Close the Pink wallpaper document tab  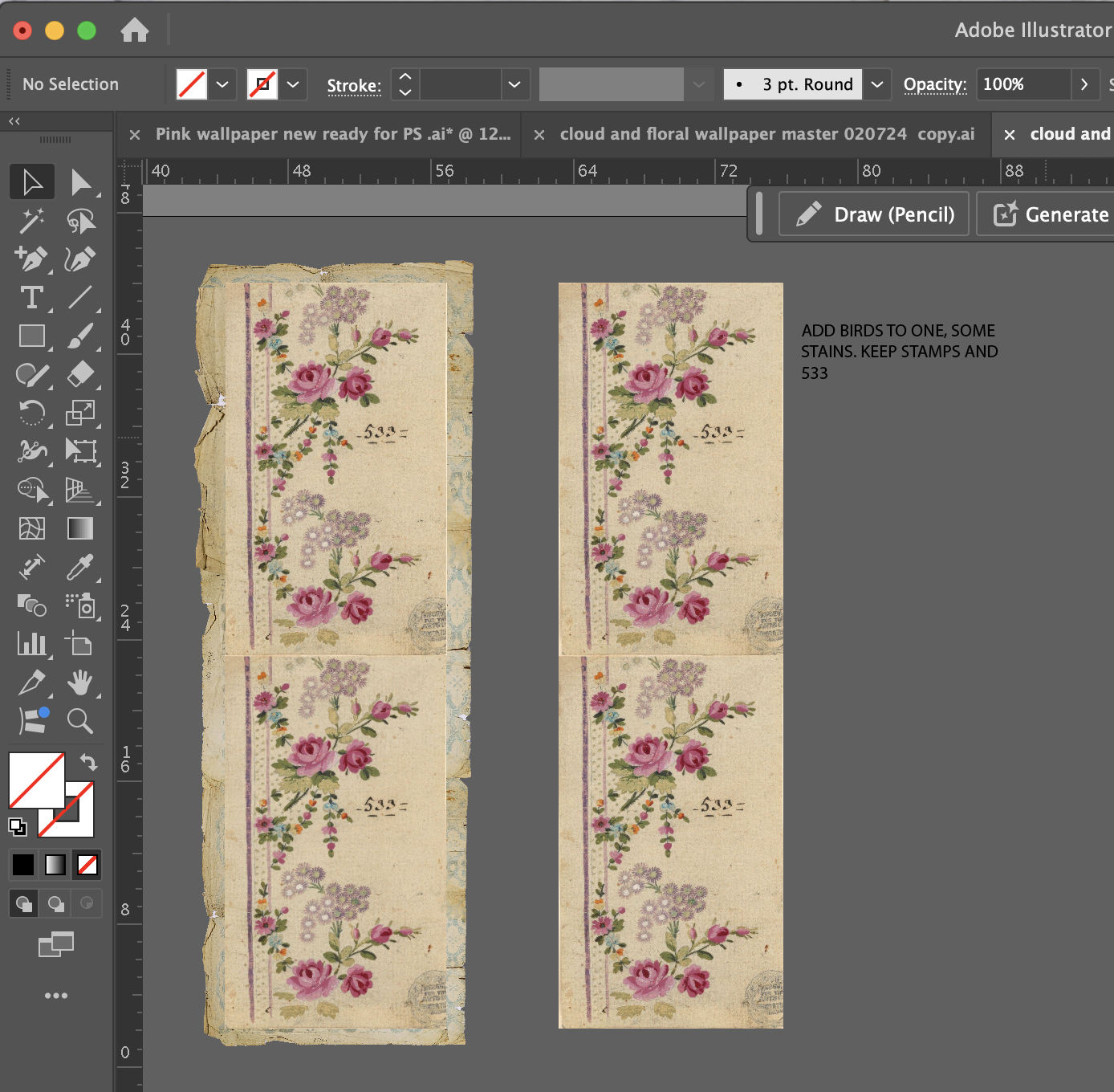coord(135,135)
